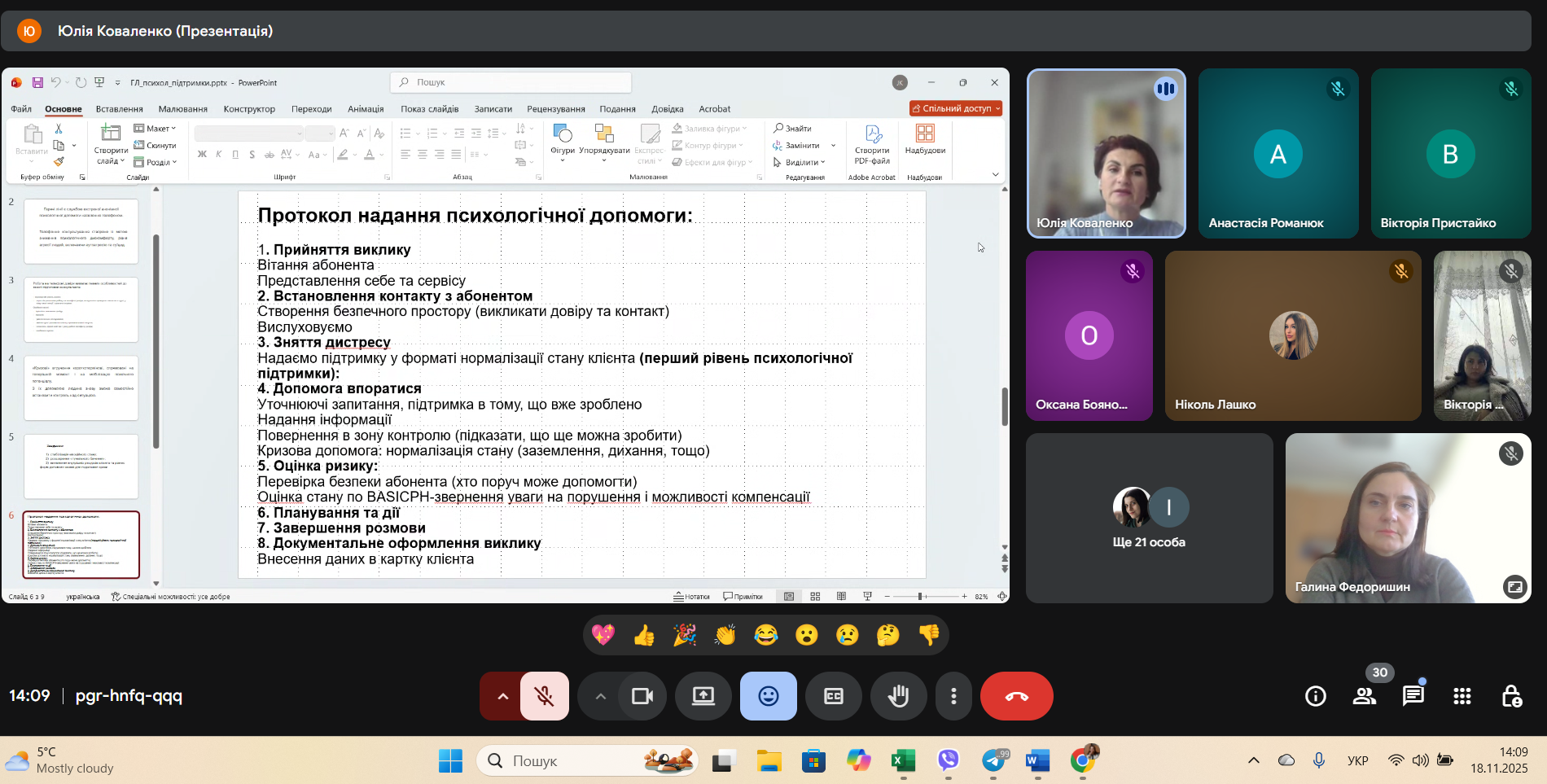Click the red leave call button
Image resolution: width=1547 pixels, height=784 pixels.
(x=1016, y=696)
